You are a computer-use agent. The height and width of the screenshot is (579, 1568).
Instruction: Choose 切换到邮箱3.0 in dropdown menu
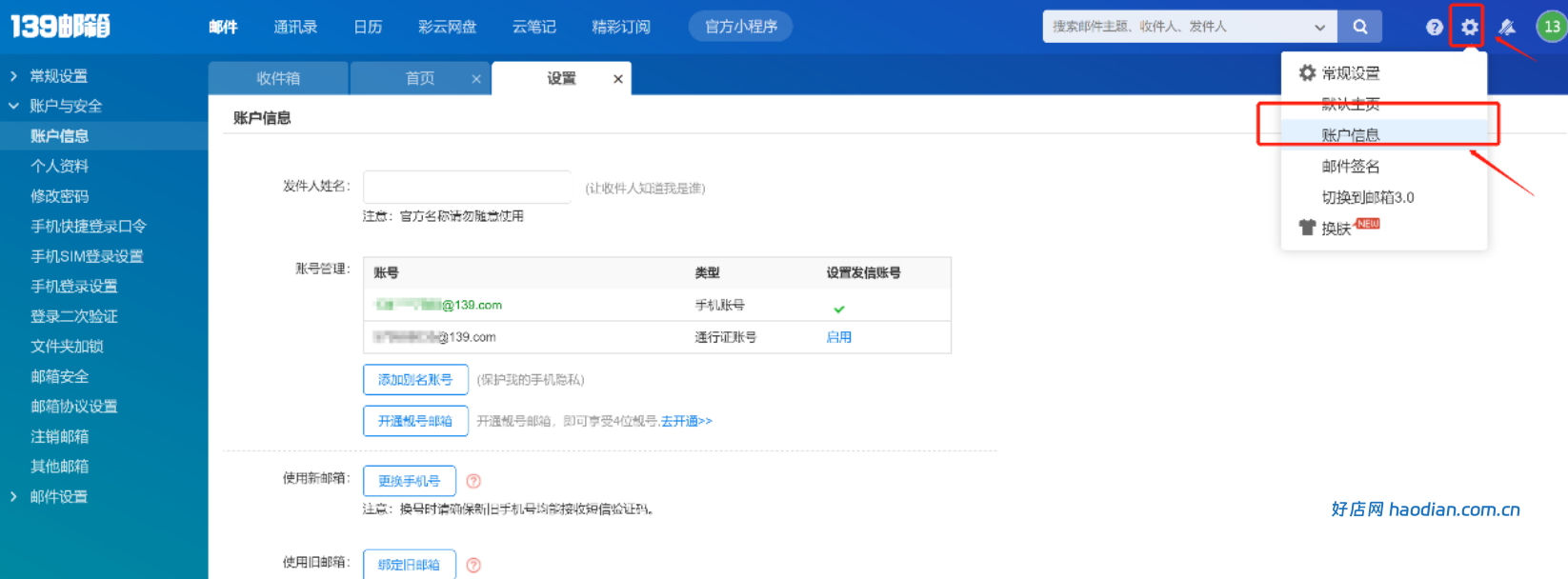(x=1368, y=197)
